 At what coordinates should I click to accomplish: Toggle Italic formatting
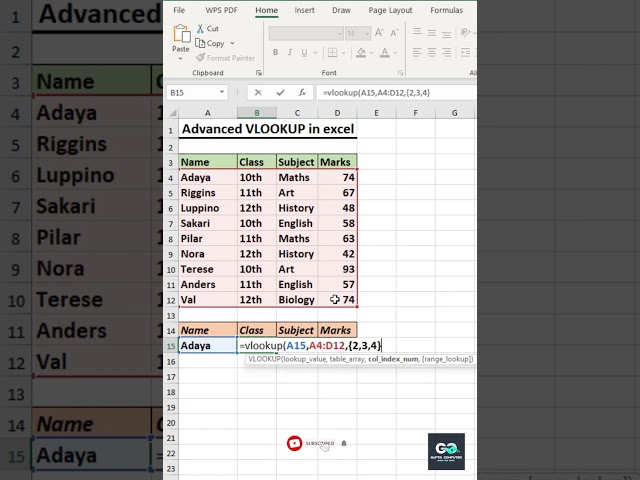tap(290, 52)
